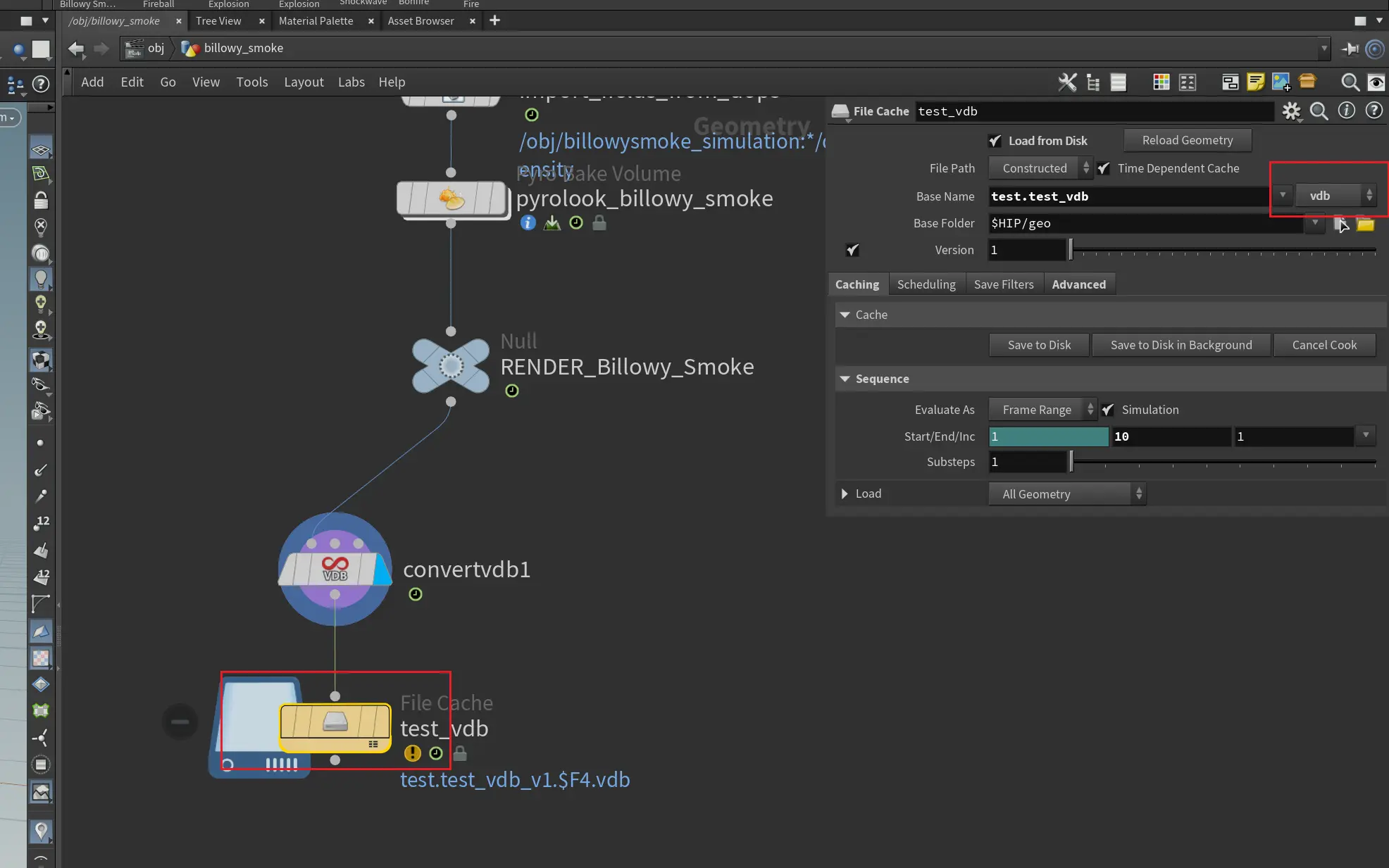Pin the pane with the pin icon
1389x868 pixels.
click(x=1350, y=49)
